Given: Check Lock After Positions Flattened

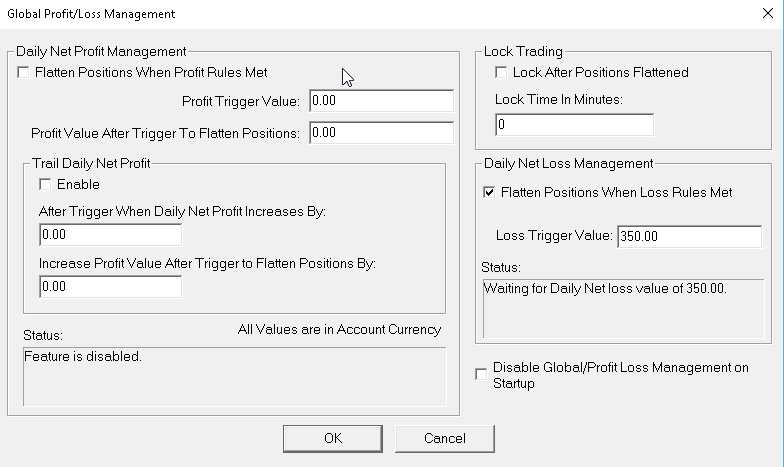Looking at the screenshot, I should click(x=502, y=73).
